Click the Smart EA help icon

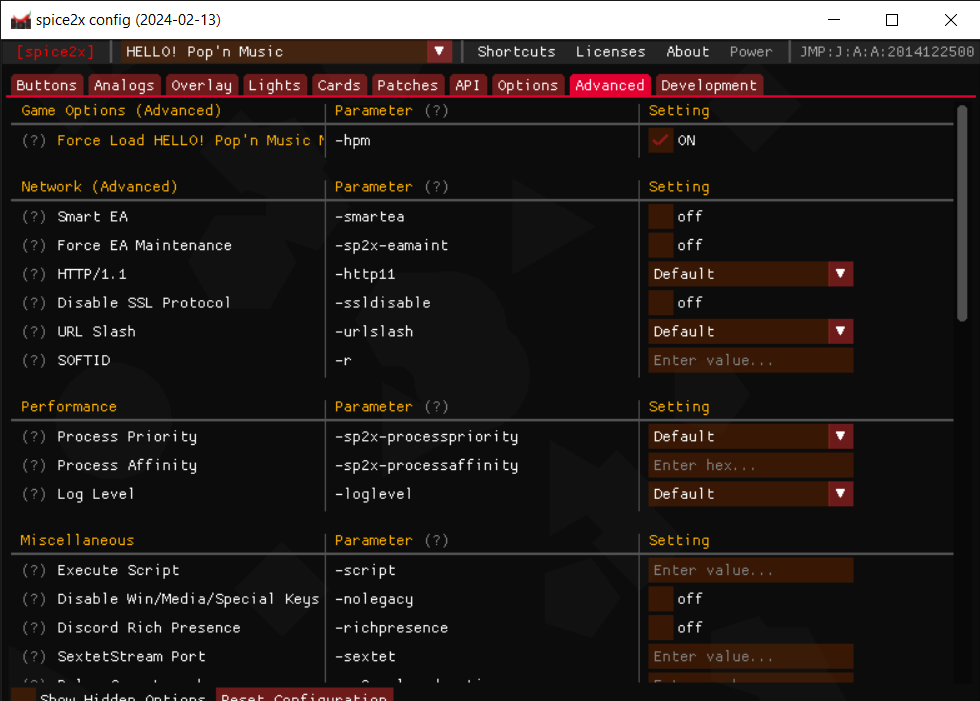tap(33, 216)
